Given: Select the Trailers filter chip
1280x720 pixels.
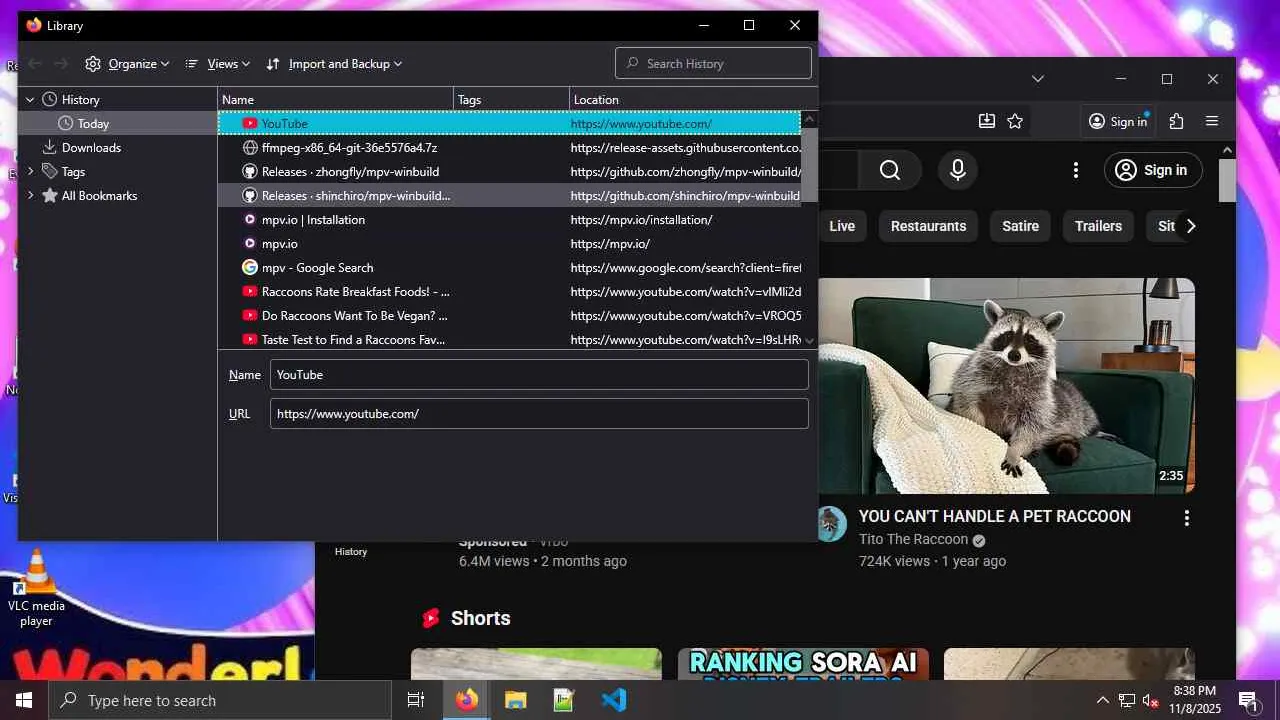Looking at the screenshot, I should point(1098,226).
